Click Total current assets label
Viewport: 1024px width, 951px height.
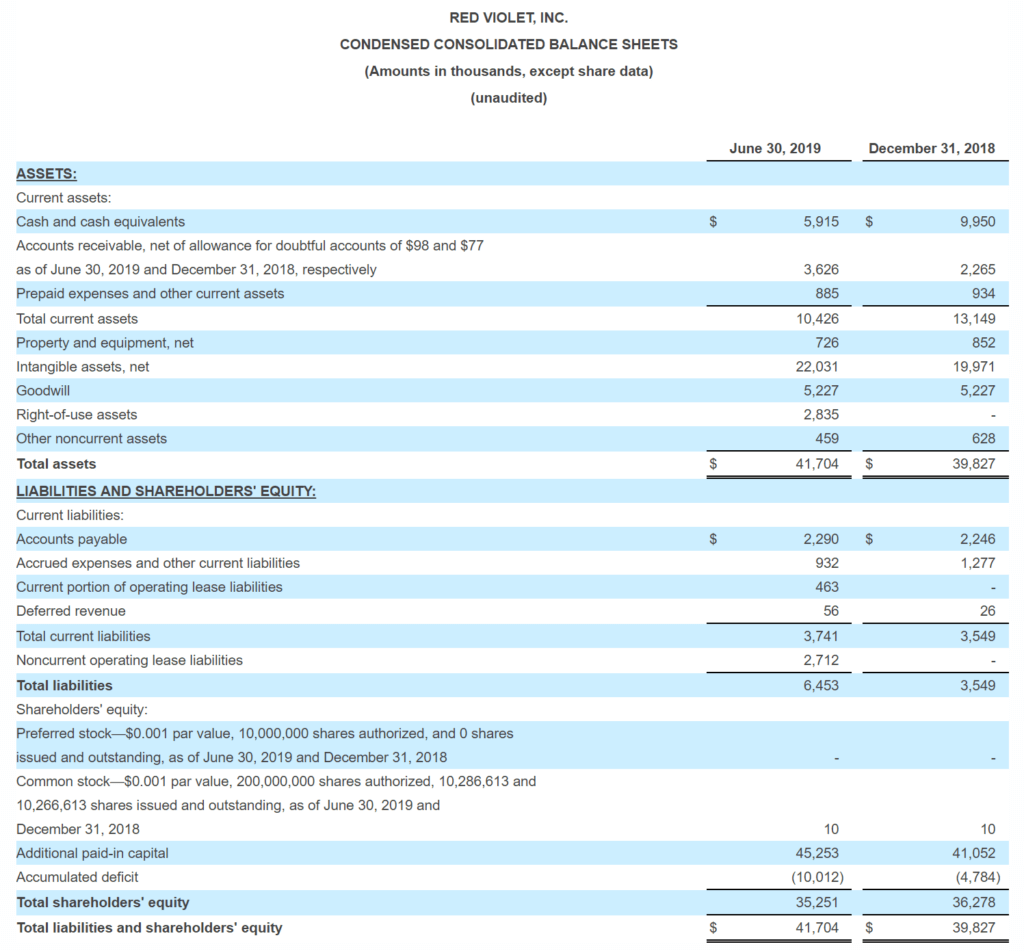click(77, 319)
